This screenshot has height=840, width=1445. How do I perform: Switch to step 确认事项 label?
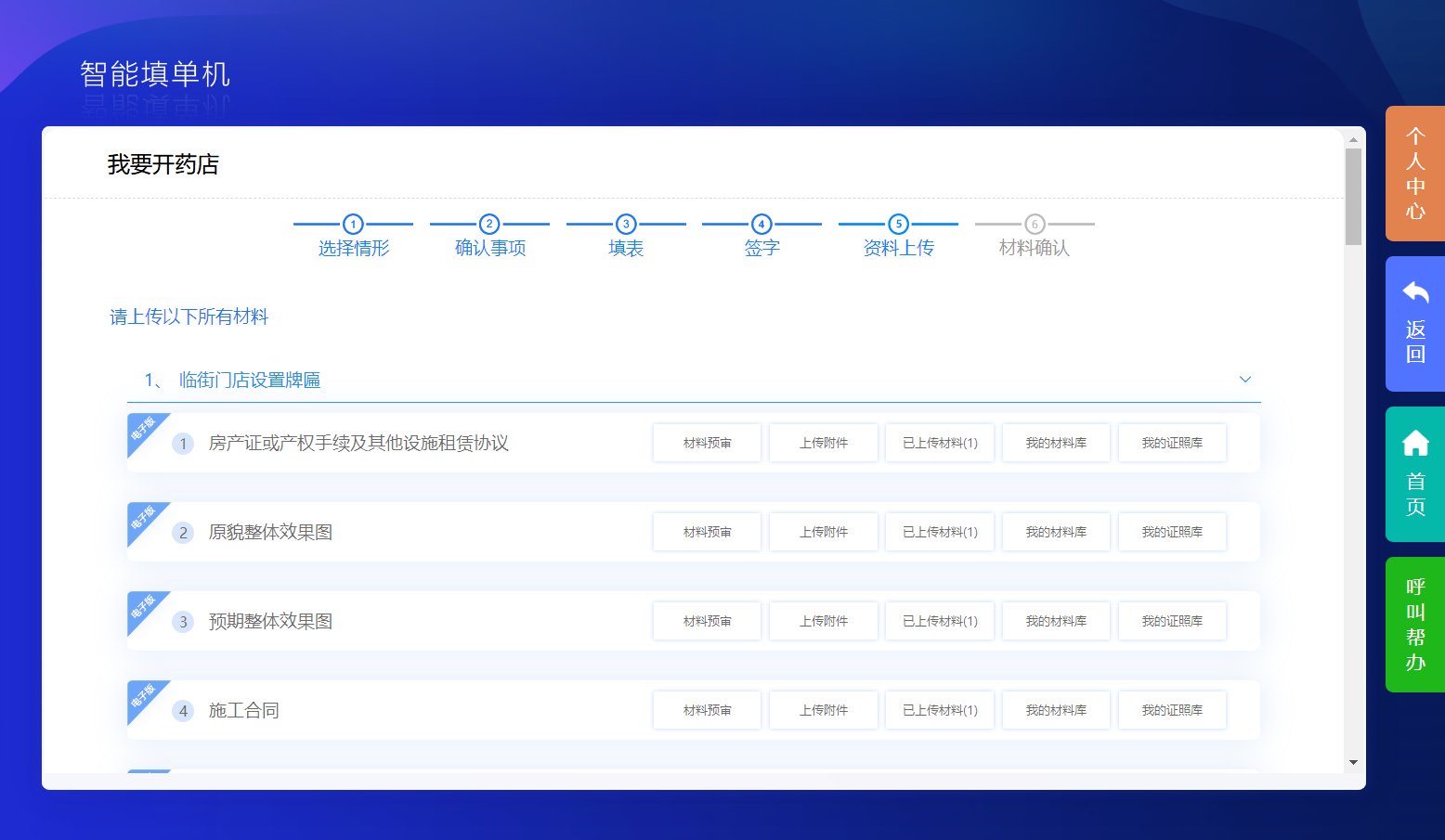click(489, 248)
